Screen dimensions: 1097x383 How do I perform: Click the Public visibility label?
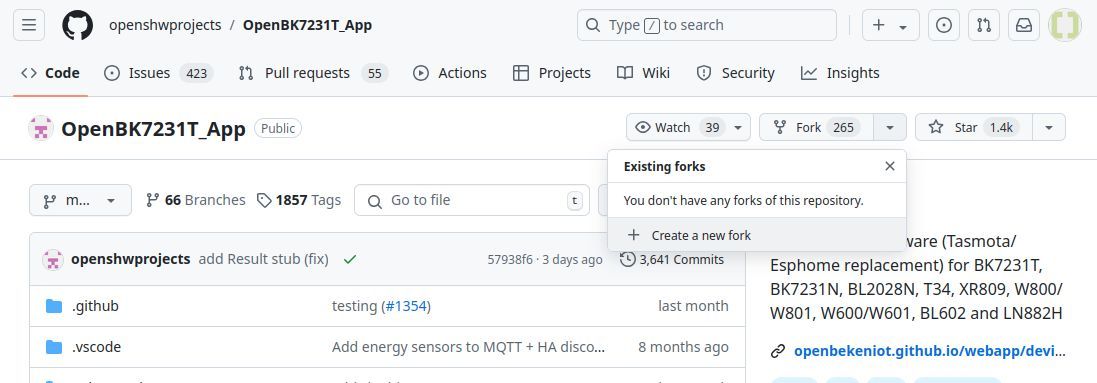click(278, 128)
